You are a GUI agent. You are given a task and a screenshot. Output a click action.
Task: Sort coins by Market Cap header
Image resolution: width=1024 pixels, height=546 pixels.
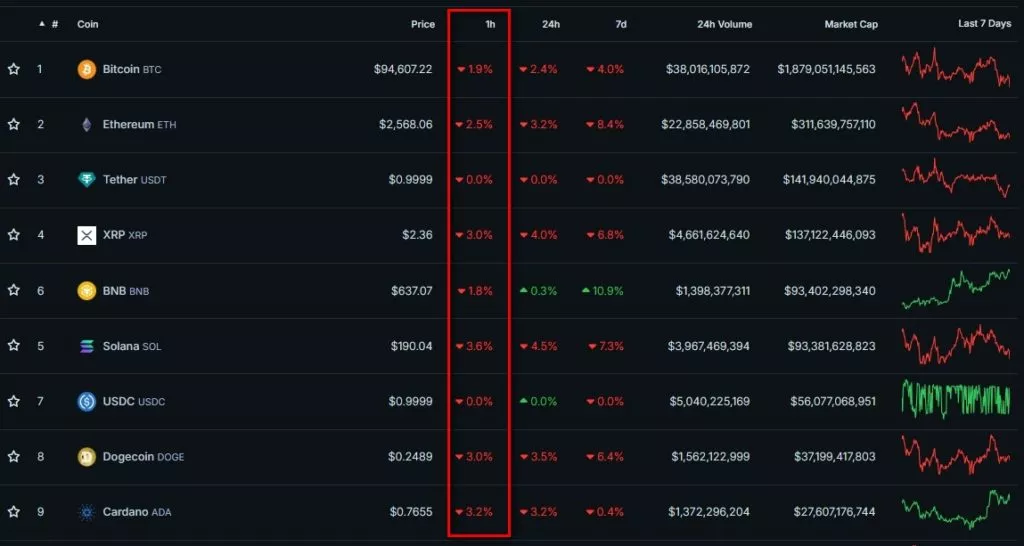(x=850, y=24)
